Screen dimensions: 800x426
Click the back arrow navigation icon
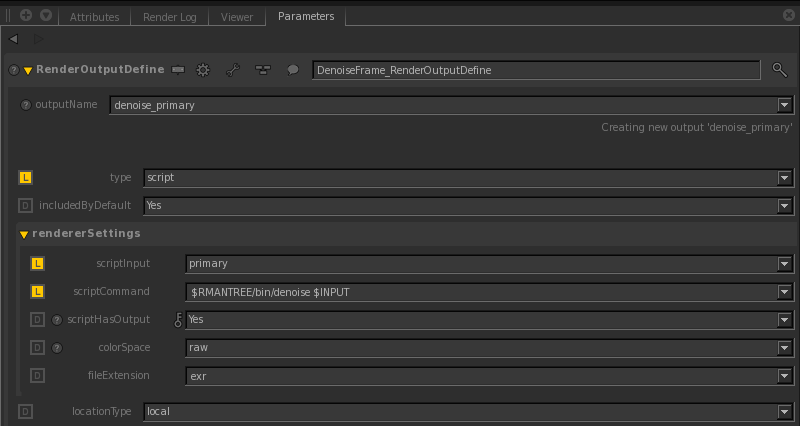coord(14,38)
